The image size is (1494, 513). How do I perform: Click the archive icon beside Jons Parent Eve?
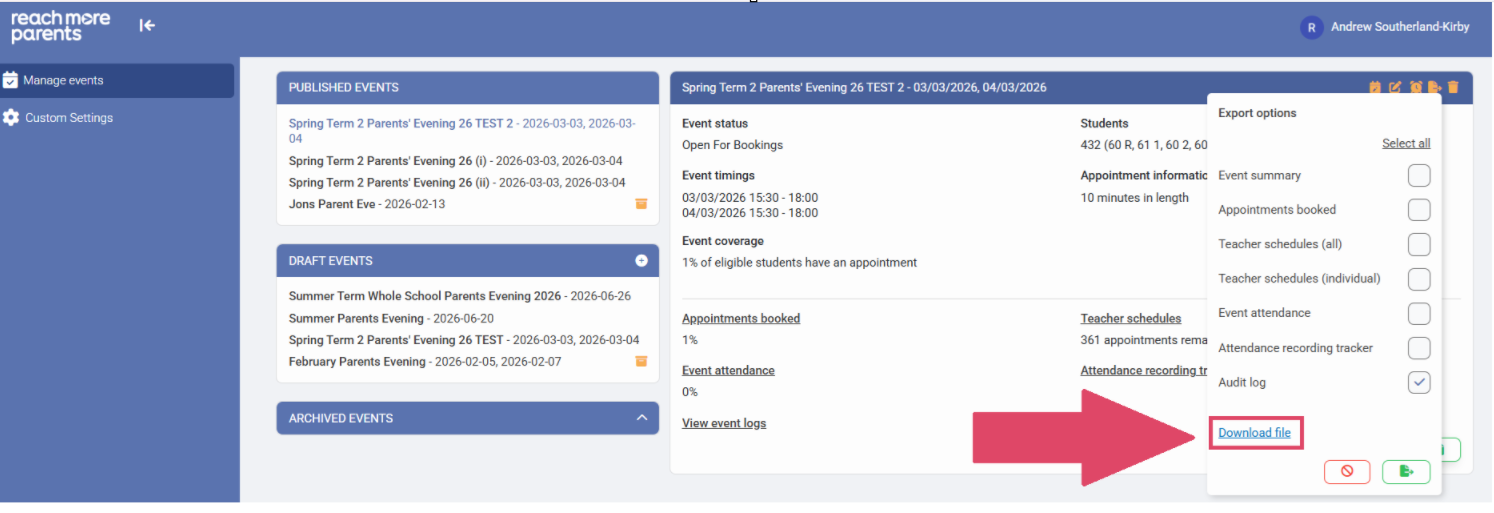pyautogui.click(x=641, y=204)
